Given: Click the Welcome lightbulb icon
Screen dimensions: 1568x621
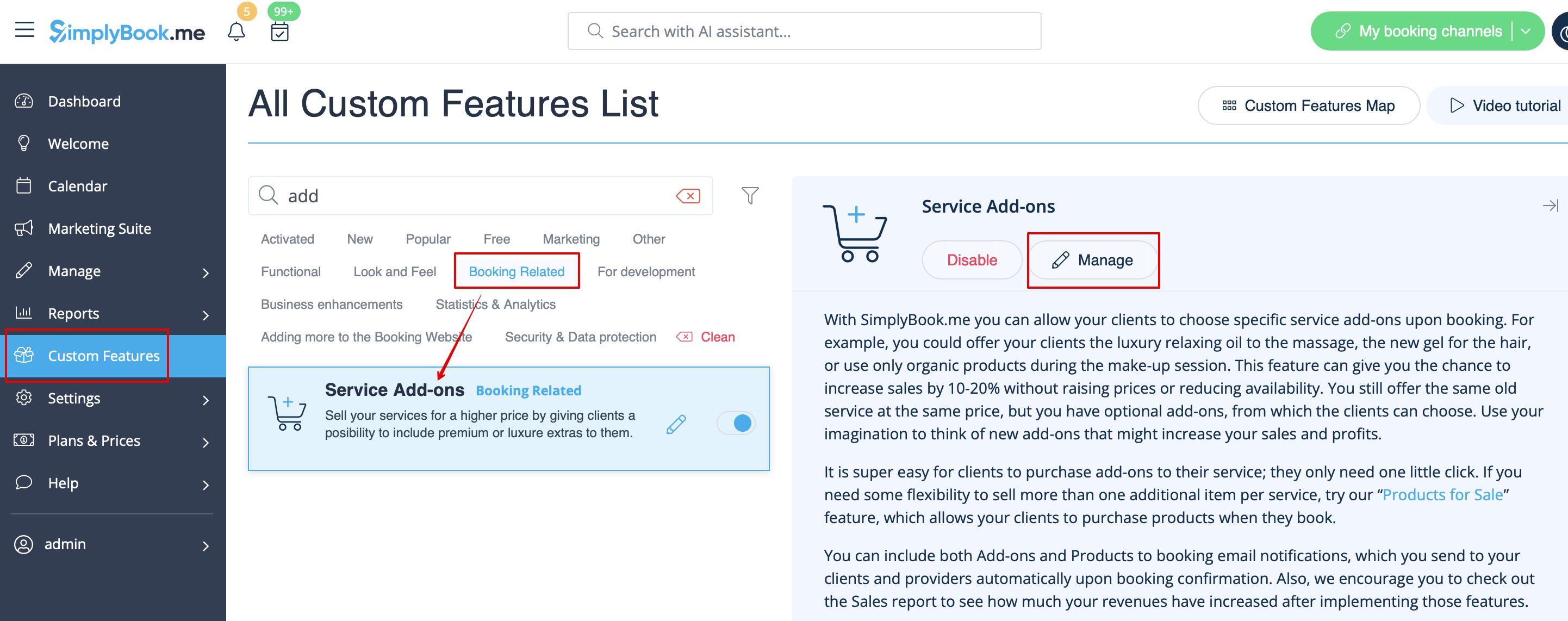Looking at the screenshot, I should (24, 144).
